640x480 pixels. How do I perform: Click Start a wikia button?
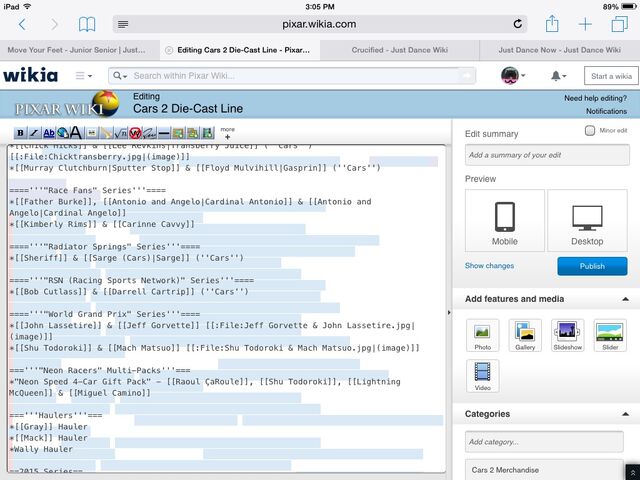[x=611, y=76]
